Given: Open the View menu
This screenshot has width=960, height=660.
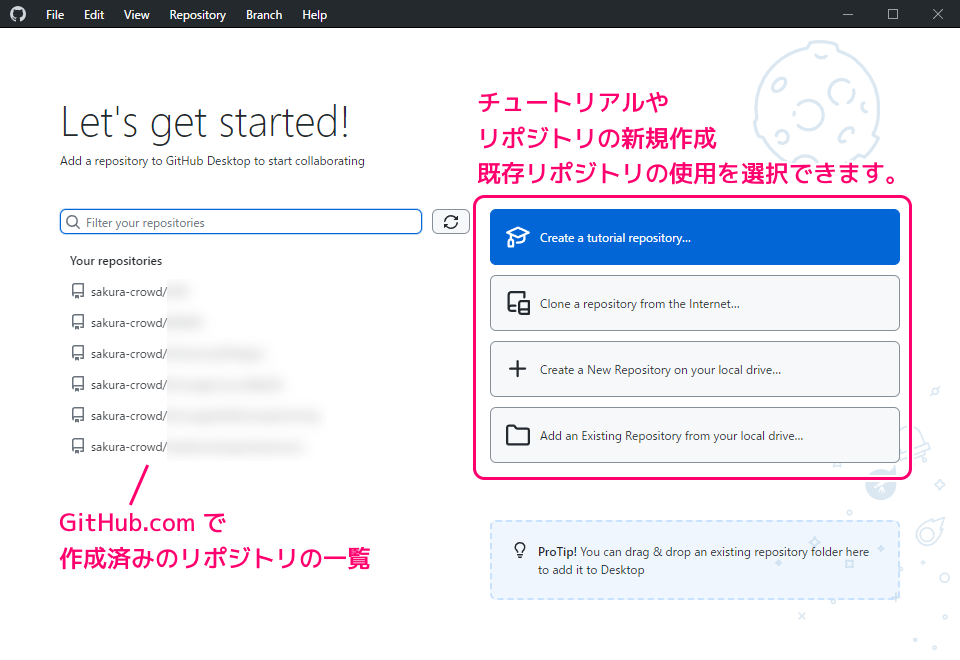Looking at the screenshot, I should (x=136, y=15).
